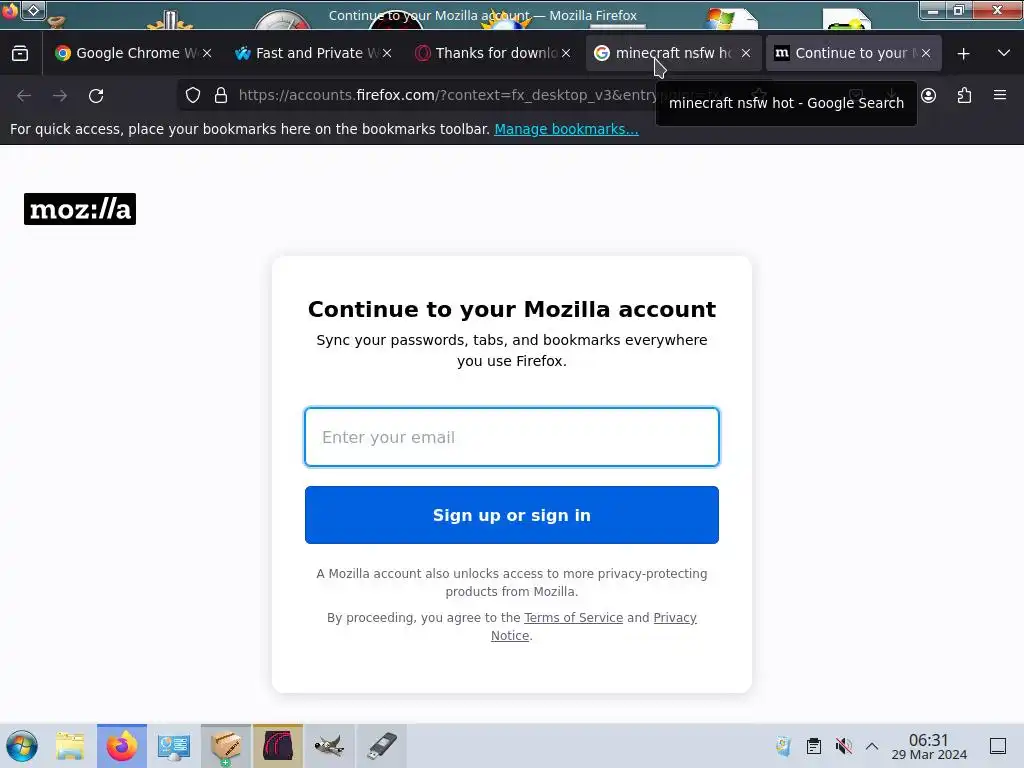Expand hidden system tray icons arrow
1024x768 pixels.
tap(872, 746)
